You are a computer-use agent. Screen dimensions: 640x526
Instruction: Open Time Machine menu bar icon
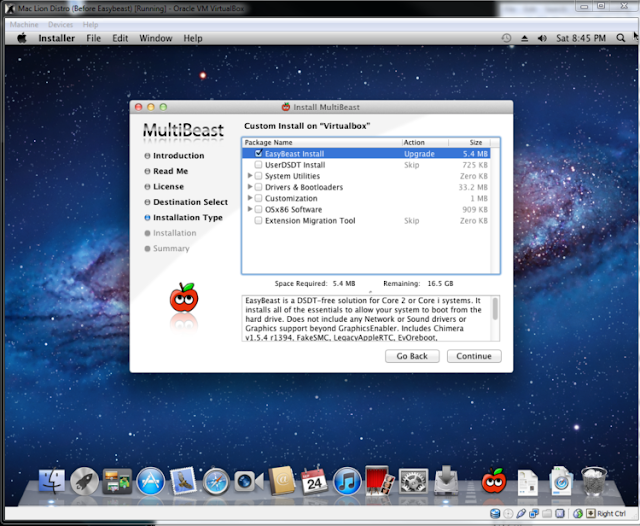pyautogui.click(x=506, y=38)
